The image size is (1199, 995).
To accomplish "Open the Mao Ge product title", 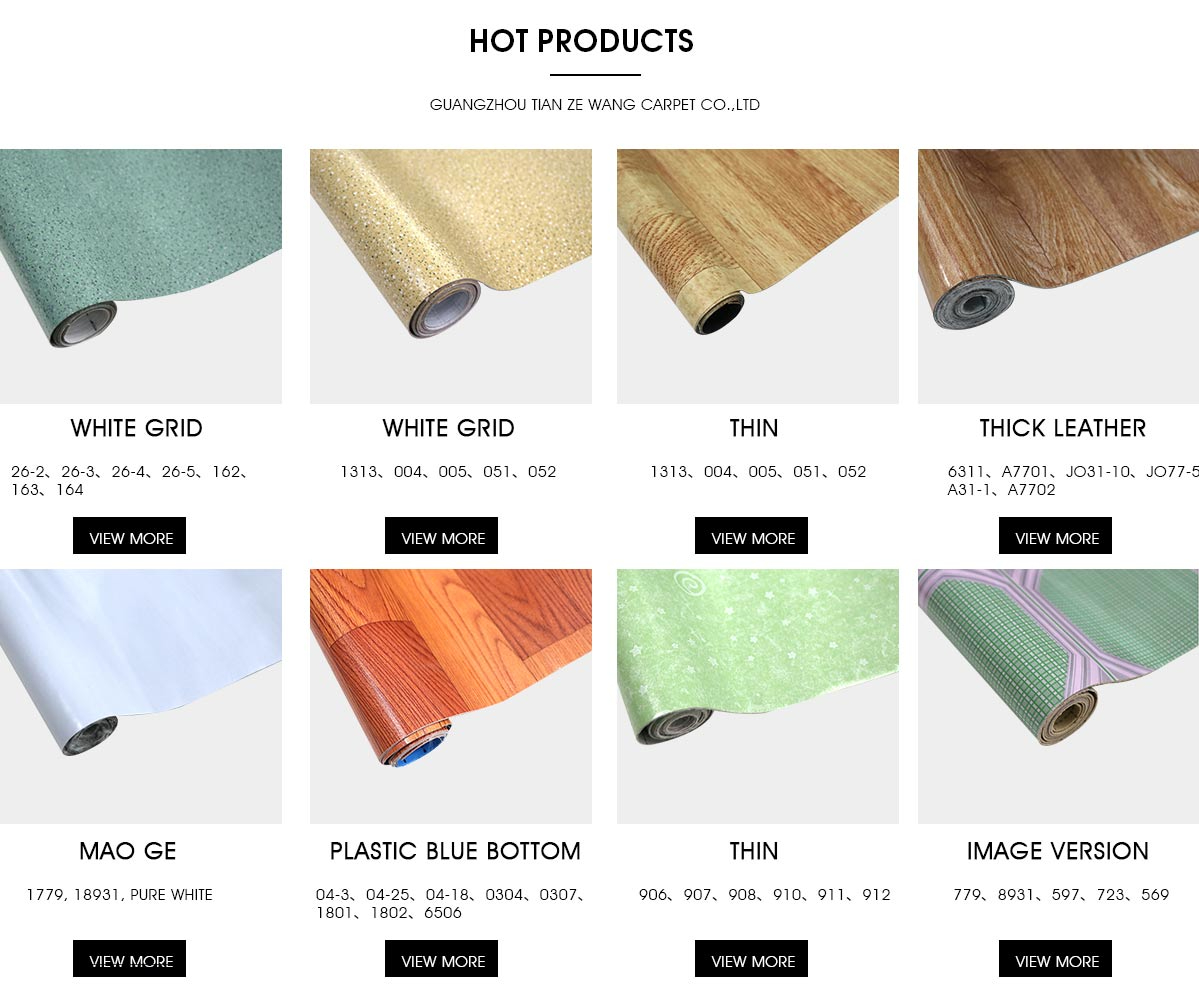I will (x=128, y=851).
